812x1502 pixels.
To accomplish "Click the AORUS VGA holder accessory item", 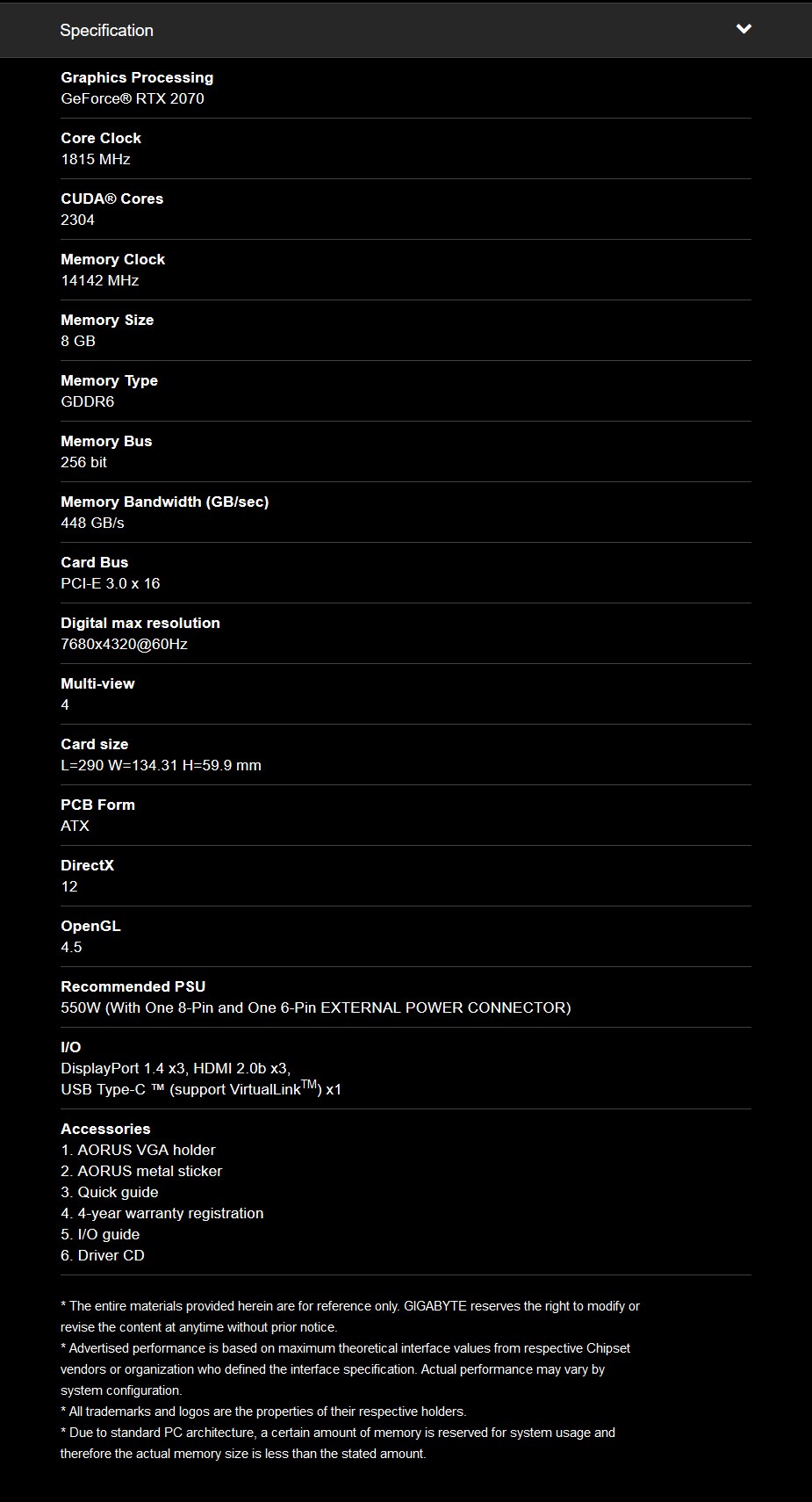I will tap(138, 1150).
